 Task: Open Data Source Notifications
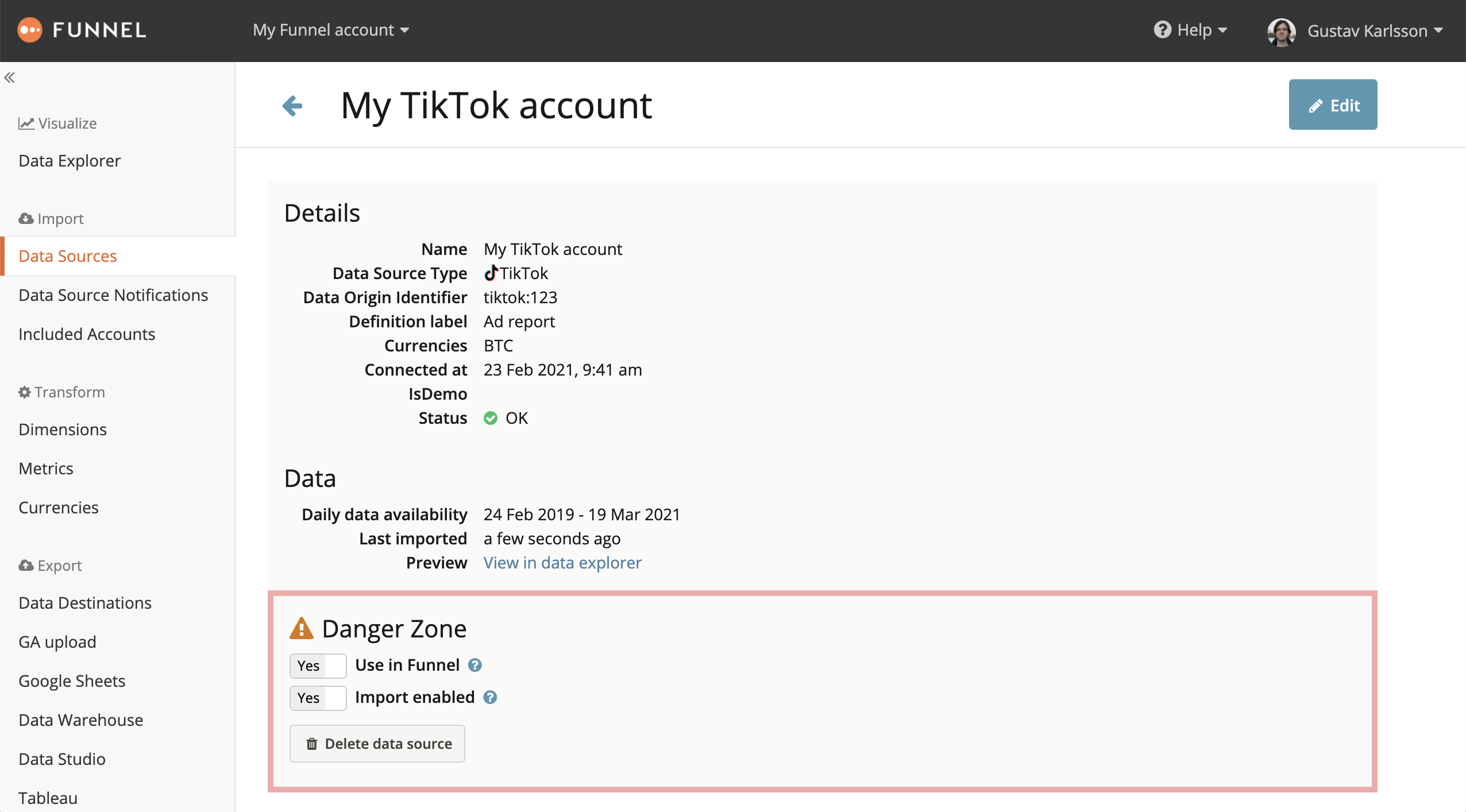pos(113,295)
